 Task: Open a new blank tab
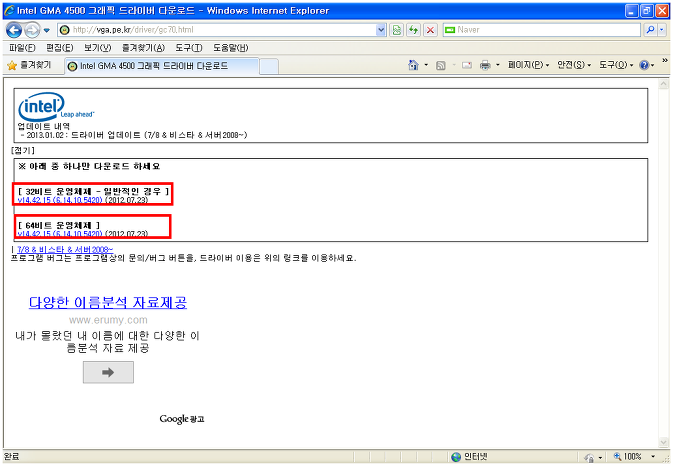point(269,67)
